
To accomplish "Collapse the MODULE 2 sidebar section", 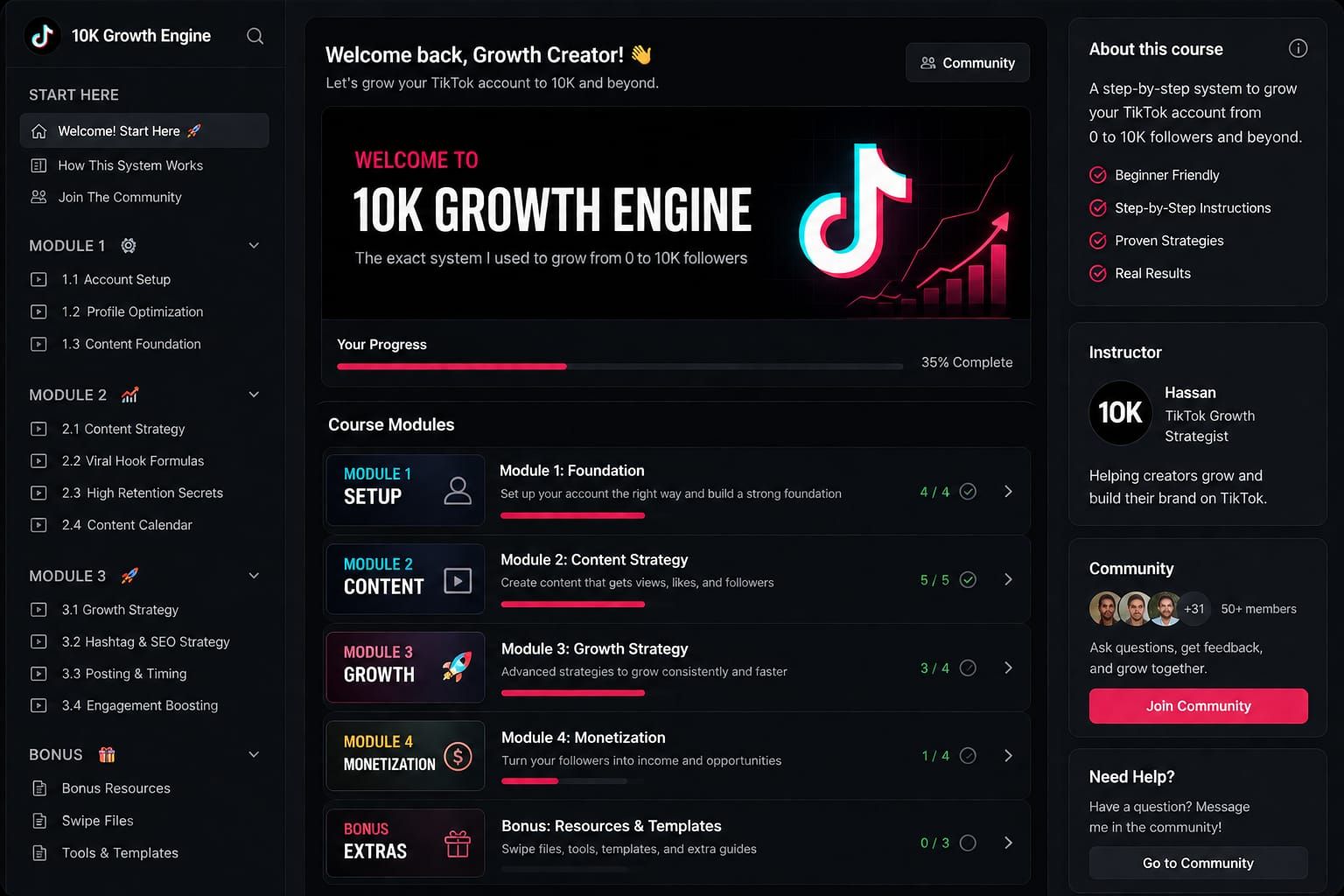I will click(x=254, y=395).
